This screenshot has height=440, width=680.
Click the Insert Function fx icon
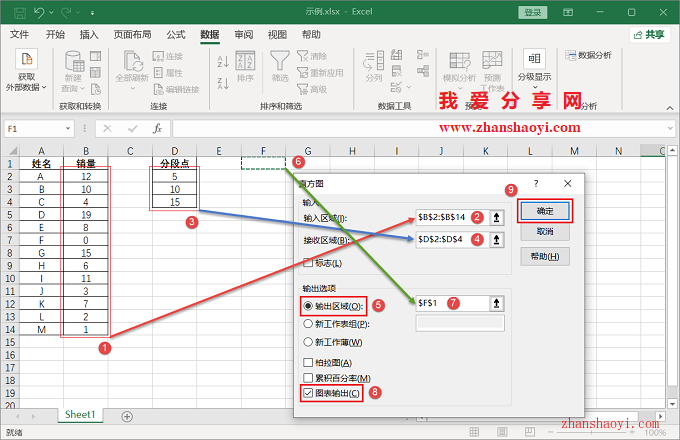pos(157,129)
